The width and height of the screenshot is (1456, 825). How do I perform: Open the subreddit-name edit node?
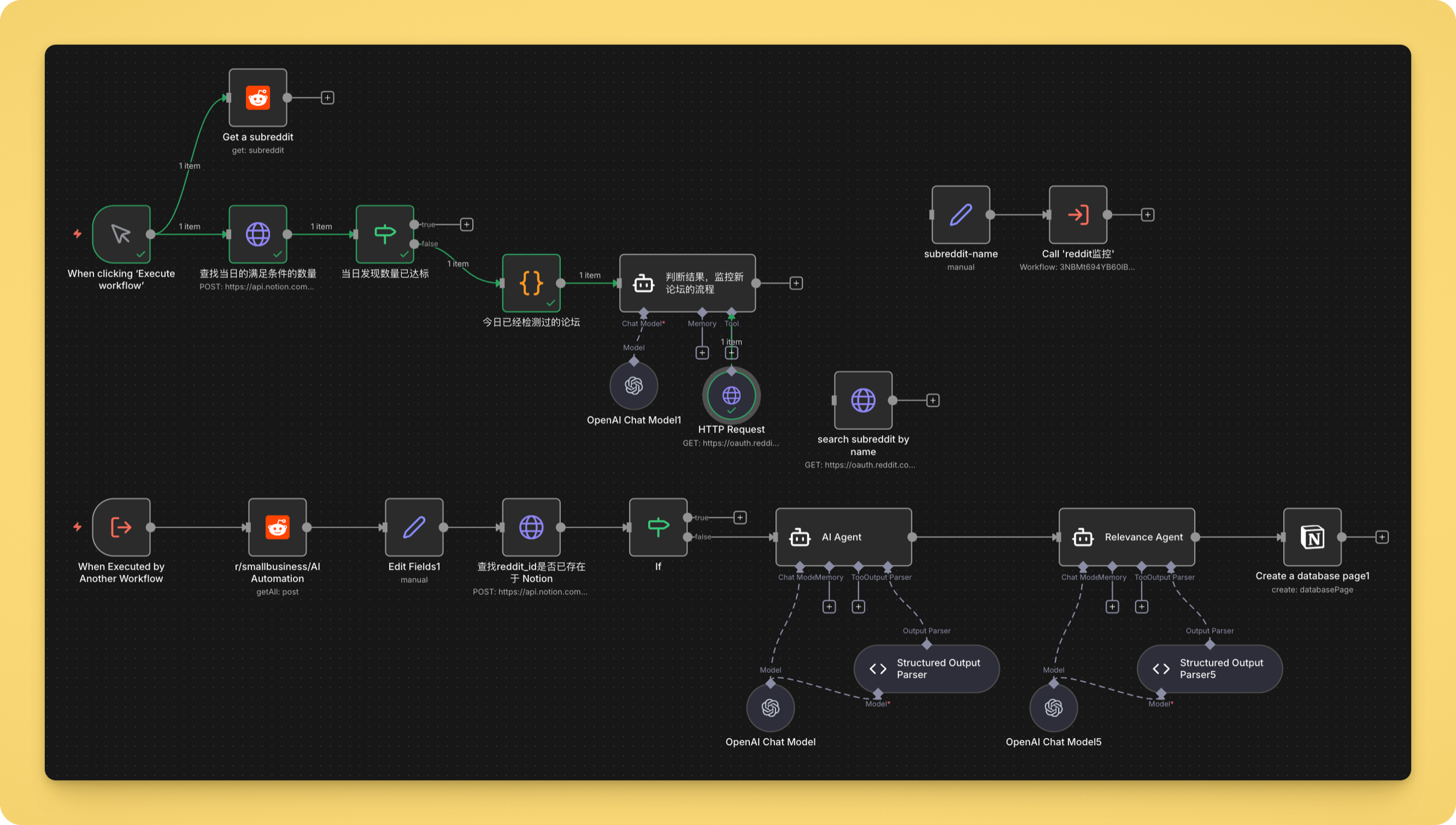[961, 215]
